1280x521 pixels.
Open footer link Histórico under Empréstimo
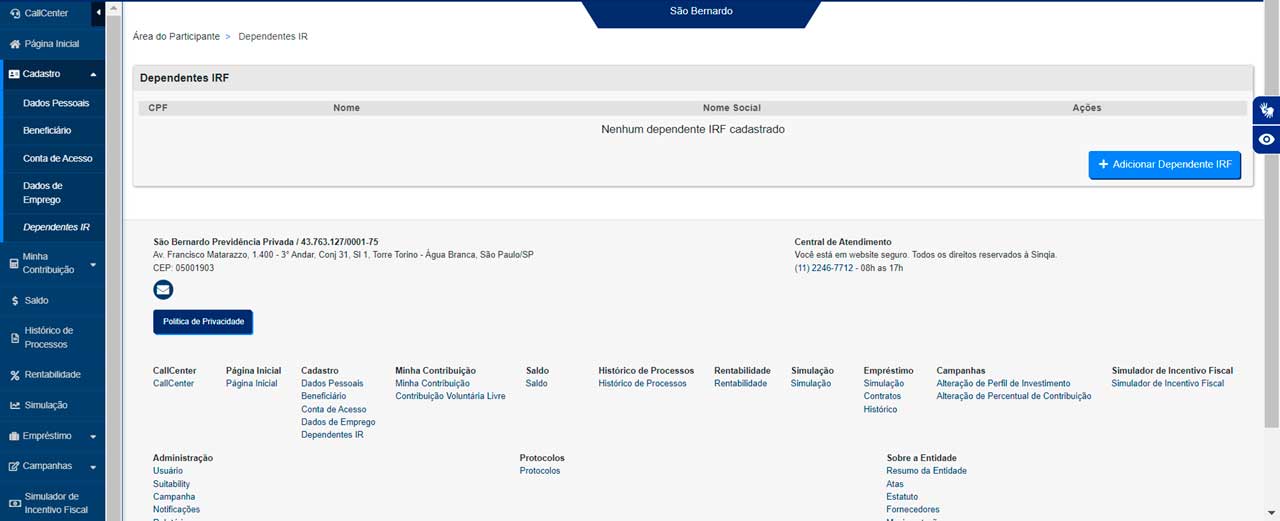point(880,409)
